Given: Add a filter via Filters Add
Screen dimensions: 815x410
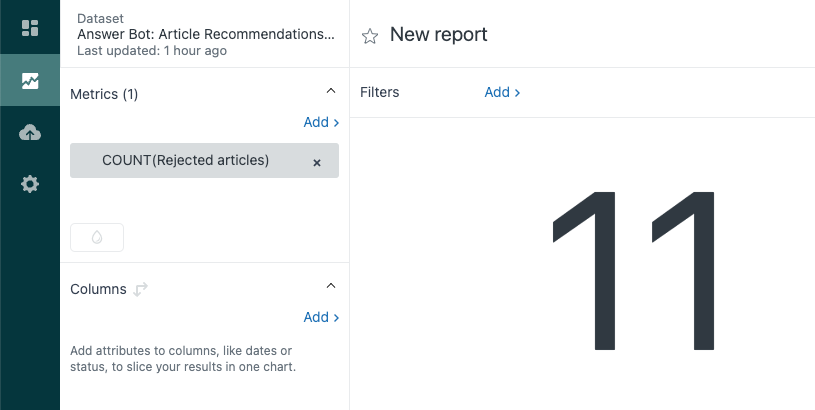Looking at the screenshot, I should coord(502,92).
